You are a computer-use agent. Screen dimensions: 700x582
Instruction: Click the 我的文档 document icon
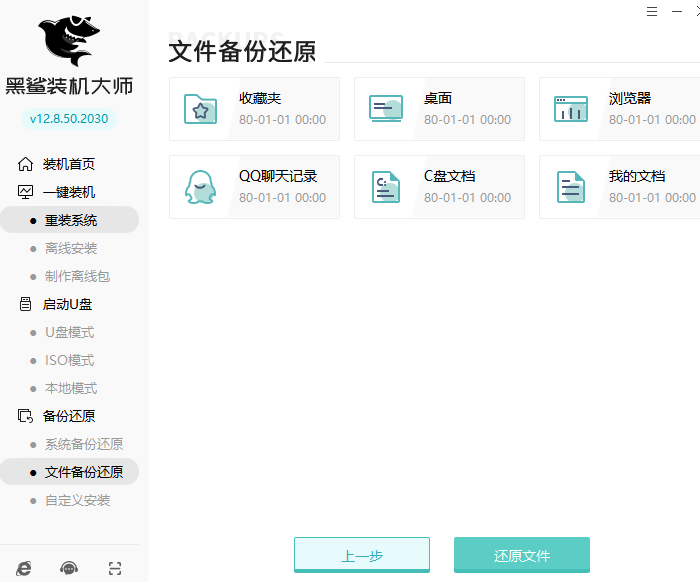(571, 187)
